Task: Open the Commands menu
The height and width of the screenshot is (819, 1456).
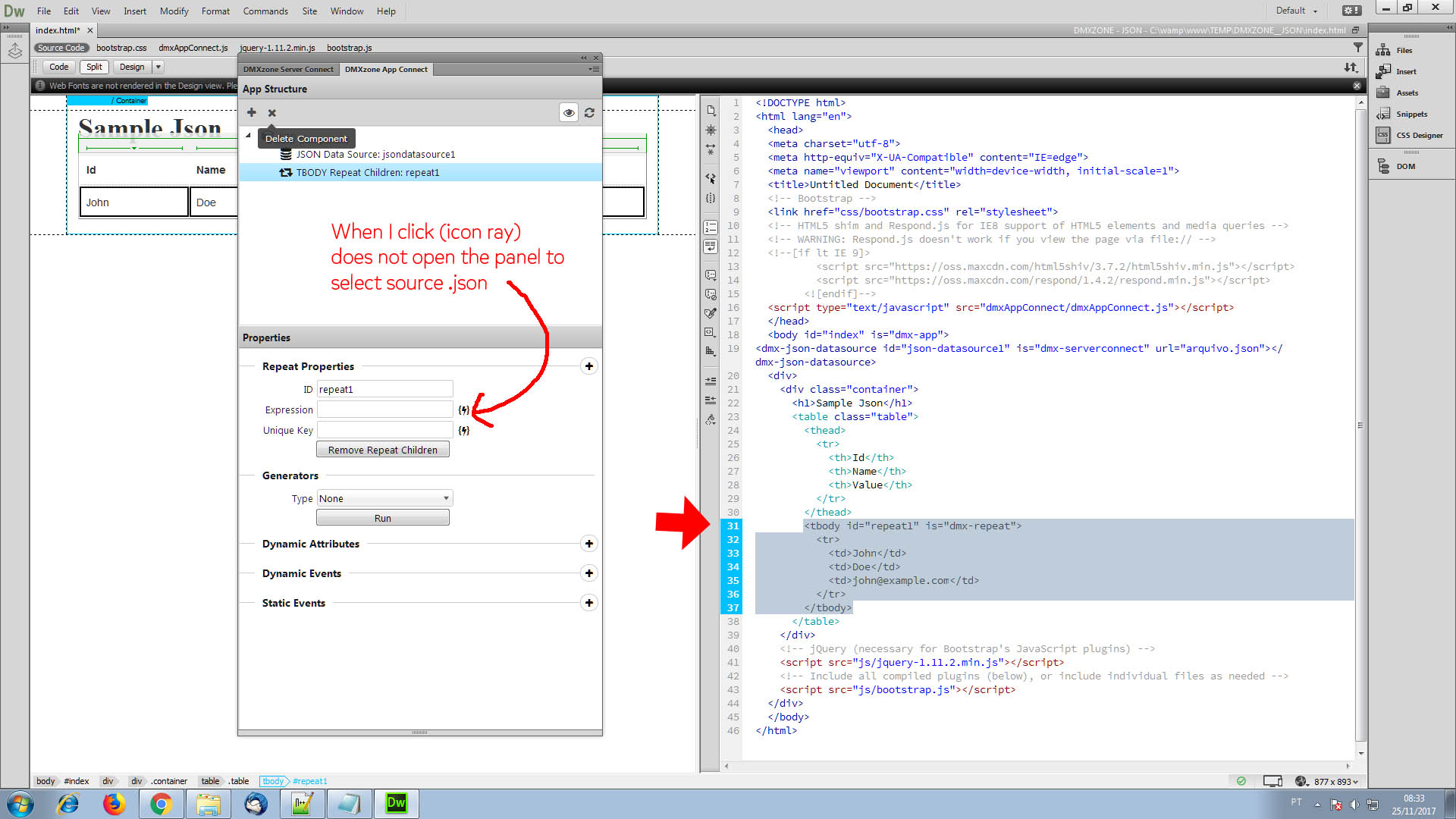Action: click(x=265, y=11)
